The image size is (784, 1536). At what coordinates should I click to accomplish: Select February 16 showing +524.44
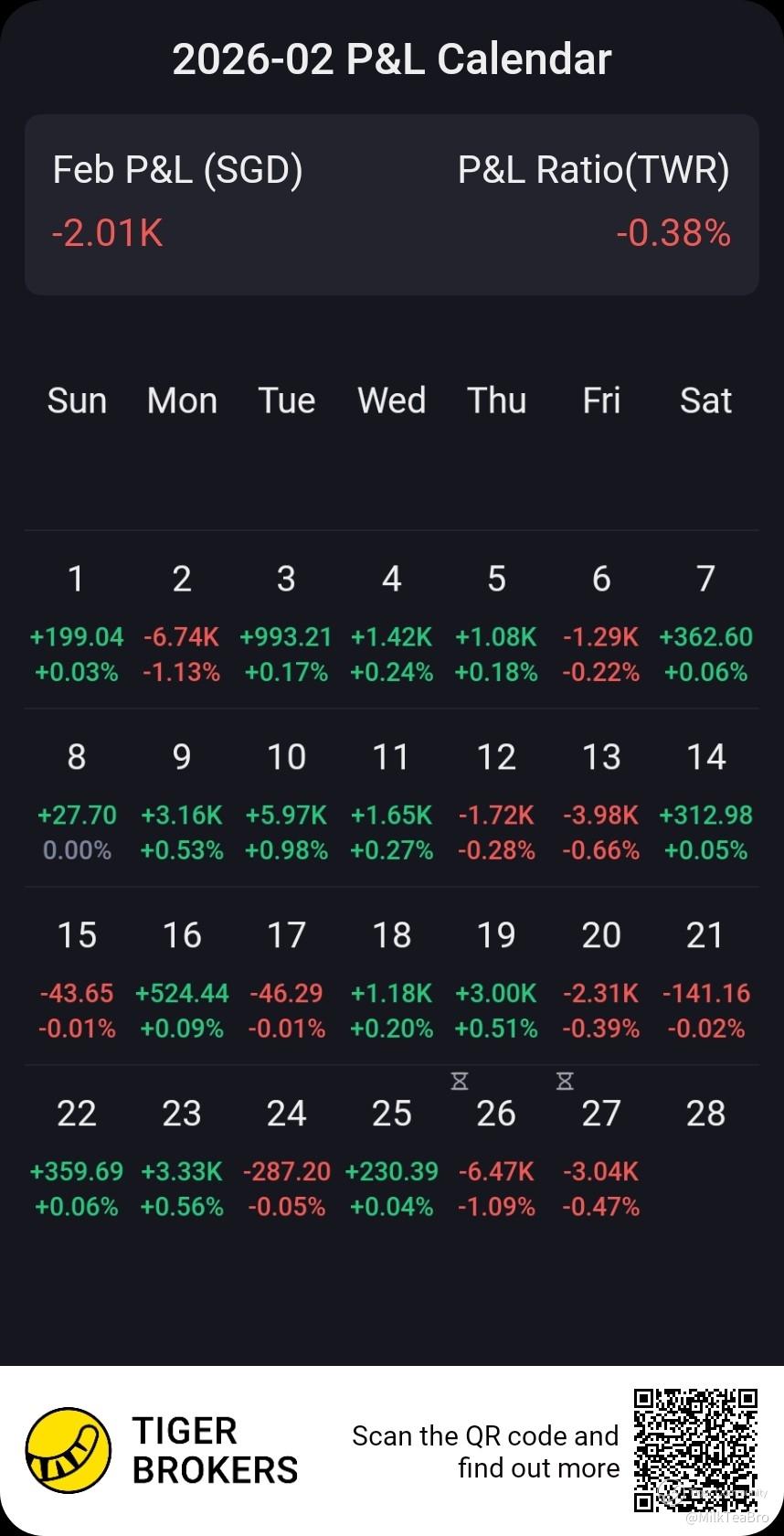click(181, 978)
